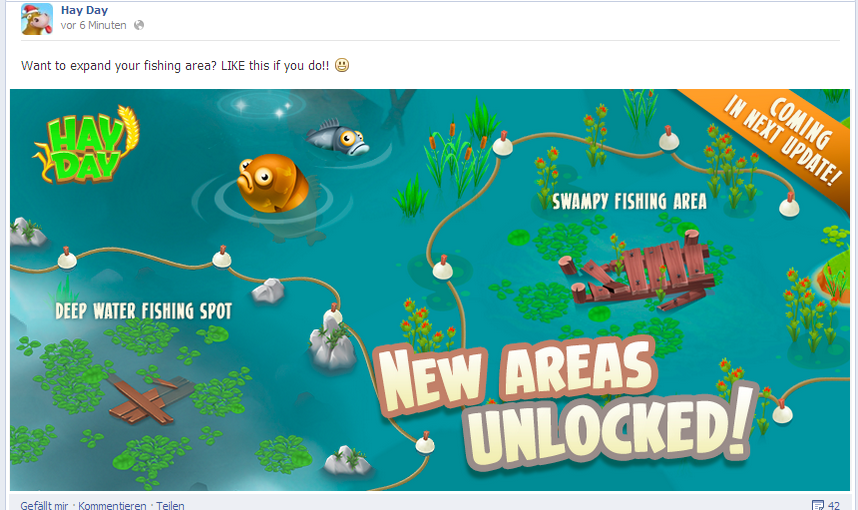Click the 'Deep Water Fishing Spot' label
This screenshot has width=858, height=510.
pos(143,312)
